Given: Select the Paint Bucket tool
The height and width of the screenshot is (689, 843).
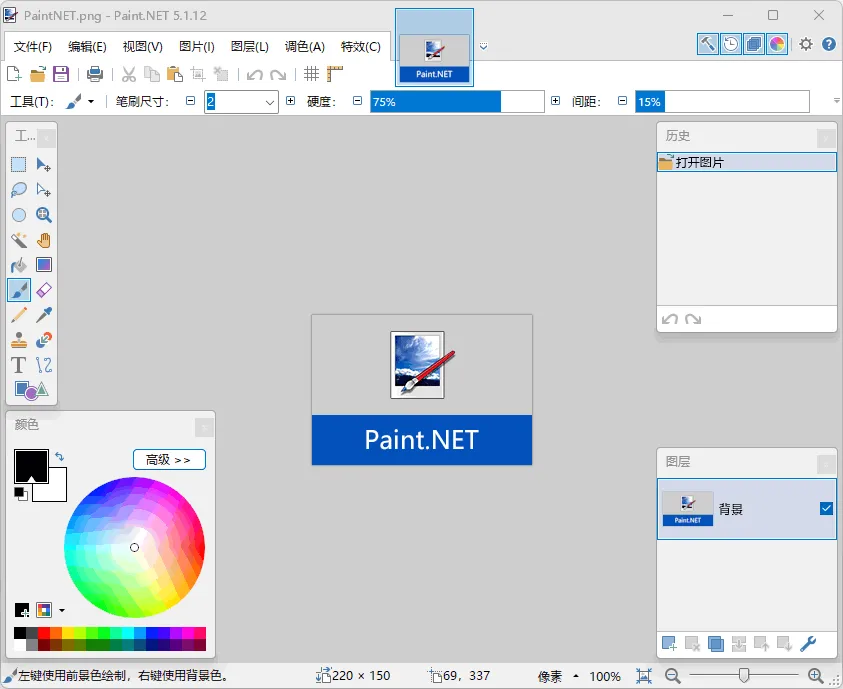Looking at the screenshot, I should (19, 265).
